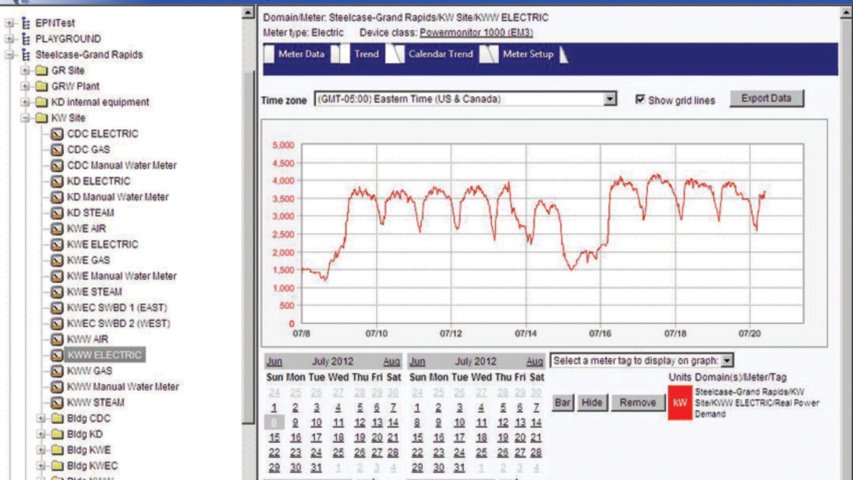Click the KD STEAM meter icon
853x480 pixels.
click(57, 213)
